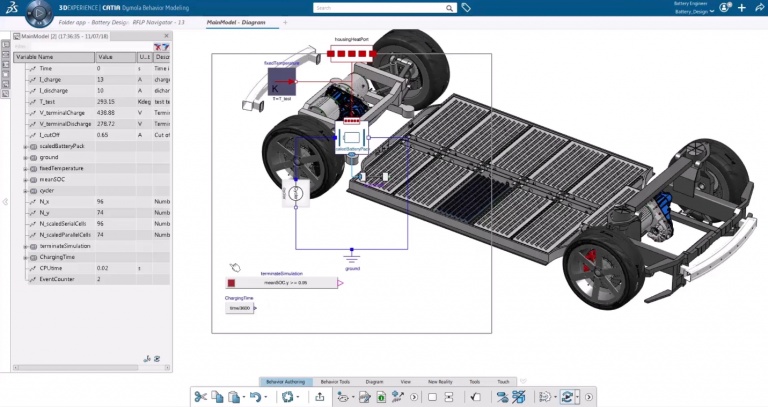Click the crossed-out cube icon in toolbar
768x407 pixels.
click(519, 397)
